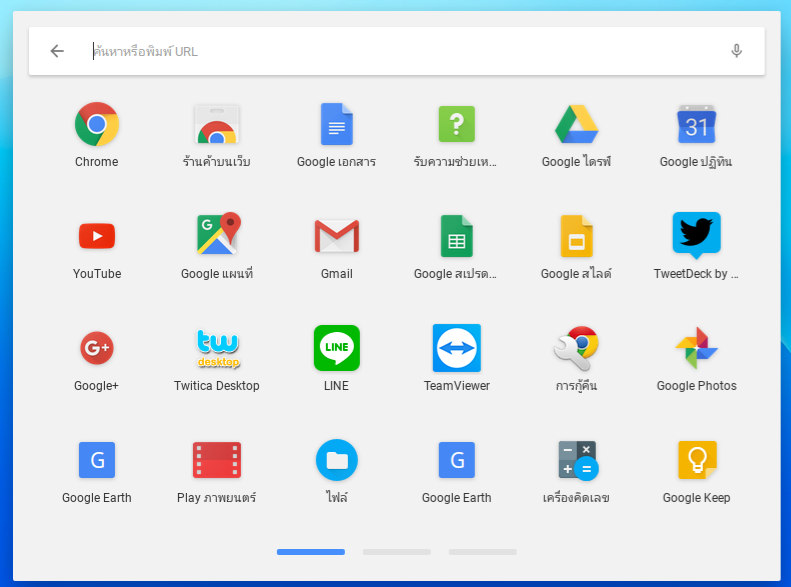Open Google Keep lightbulb icon
Image resolution: width=791 pixels, height=587 pixels.
tap(697, 460)
